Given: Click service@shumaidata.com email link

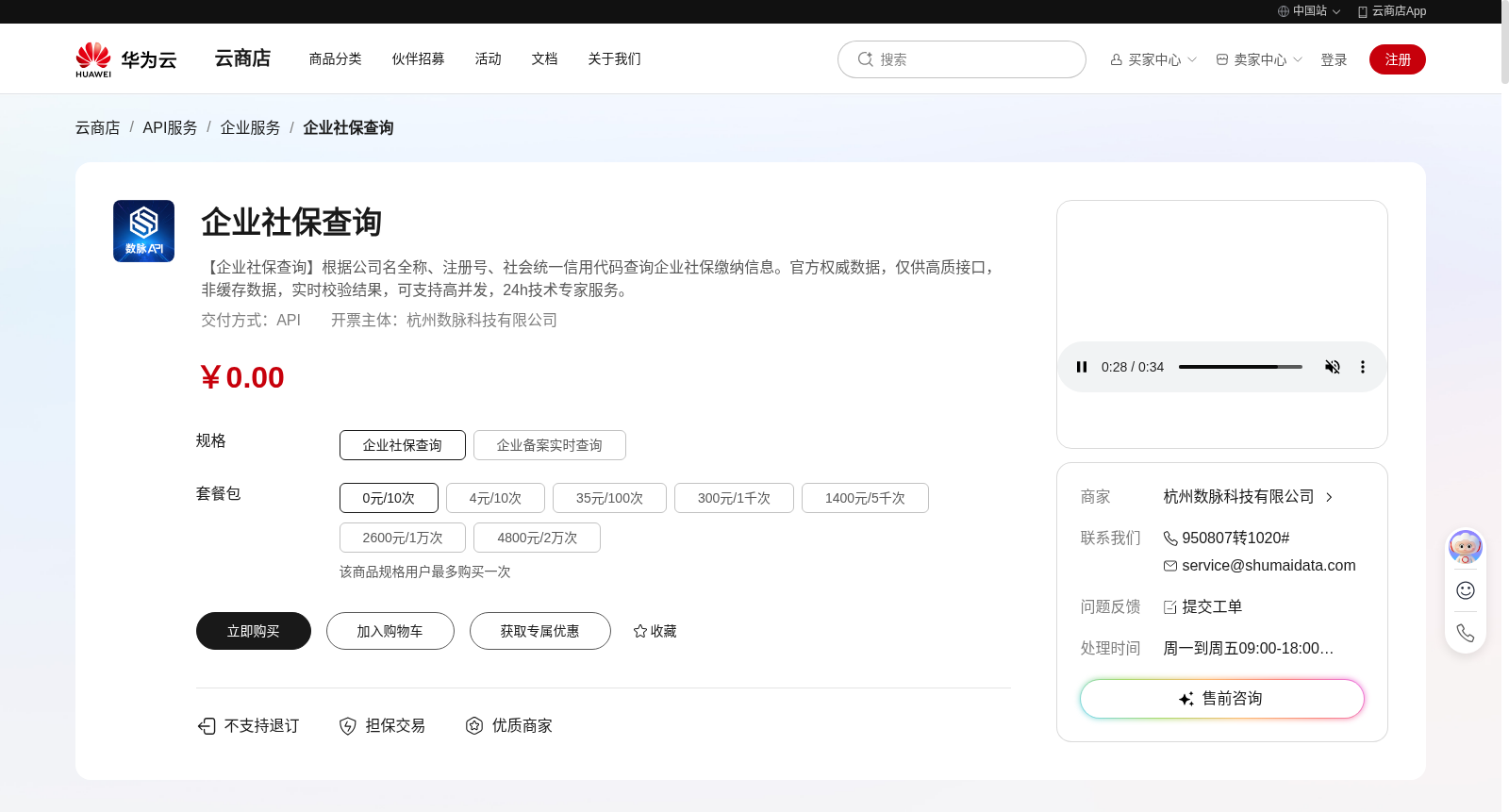Looking at the screenshot, I should click(x=1269, y=566).
